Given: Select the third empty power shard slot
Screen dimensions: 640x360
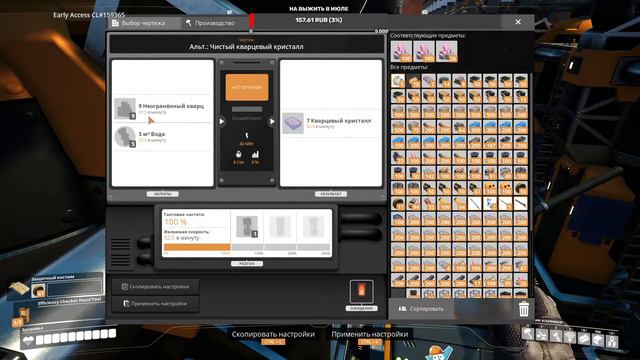Looking at the screenshot, I should (x=313, y=227).
